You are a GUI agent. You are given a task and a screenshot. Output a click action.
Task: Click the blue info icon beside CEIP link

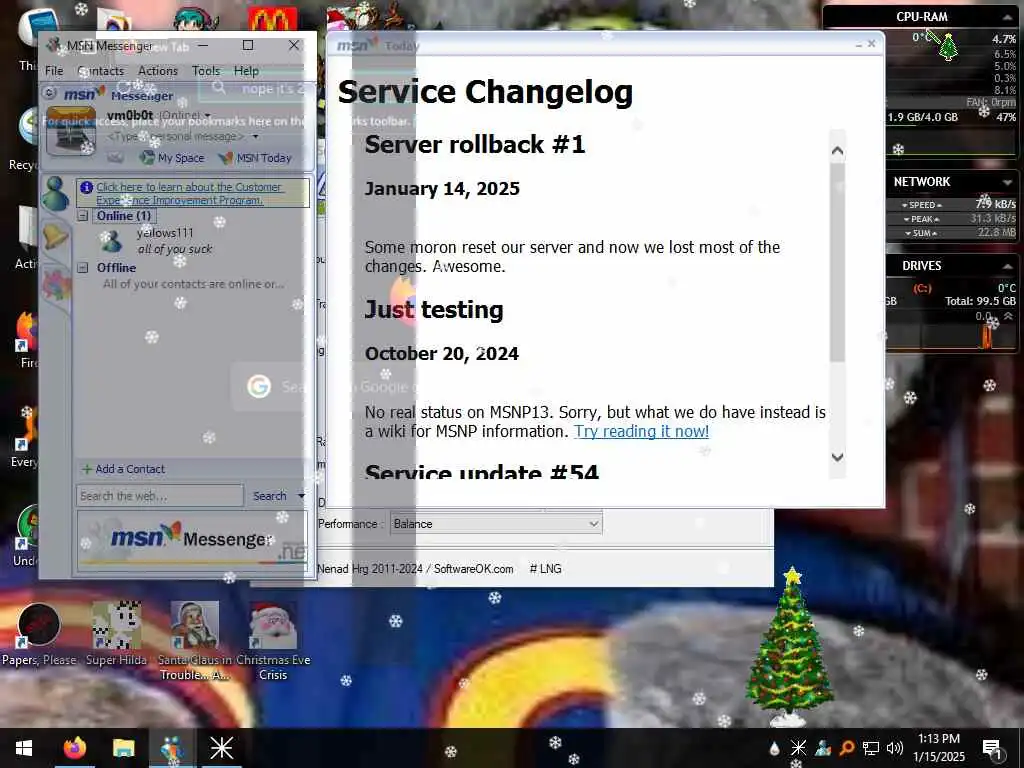tap(86, 187)
